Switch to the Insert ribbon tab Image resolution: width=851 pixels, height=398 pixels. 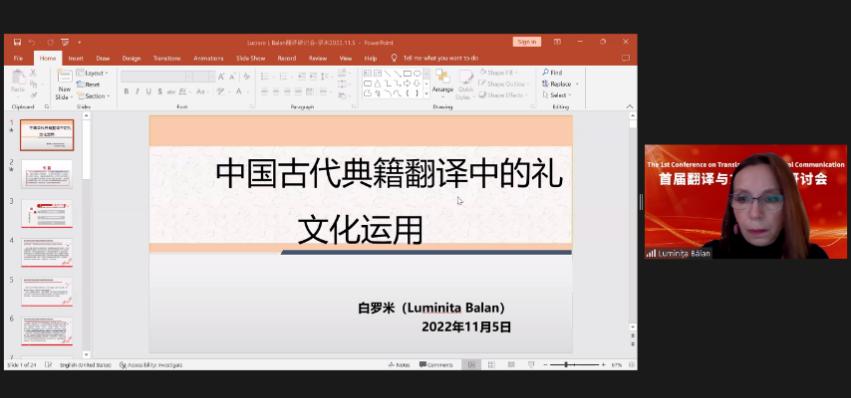pos(76,58)
